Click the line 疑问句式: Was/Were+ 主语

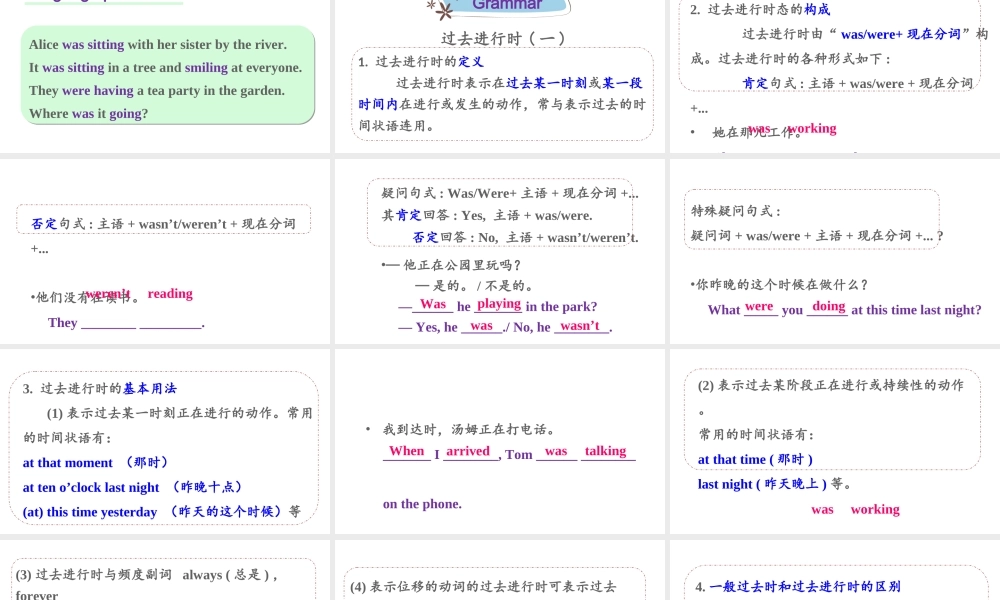pos(510,193)
